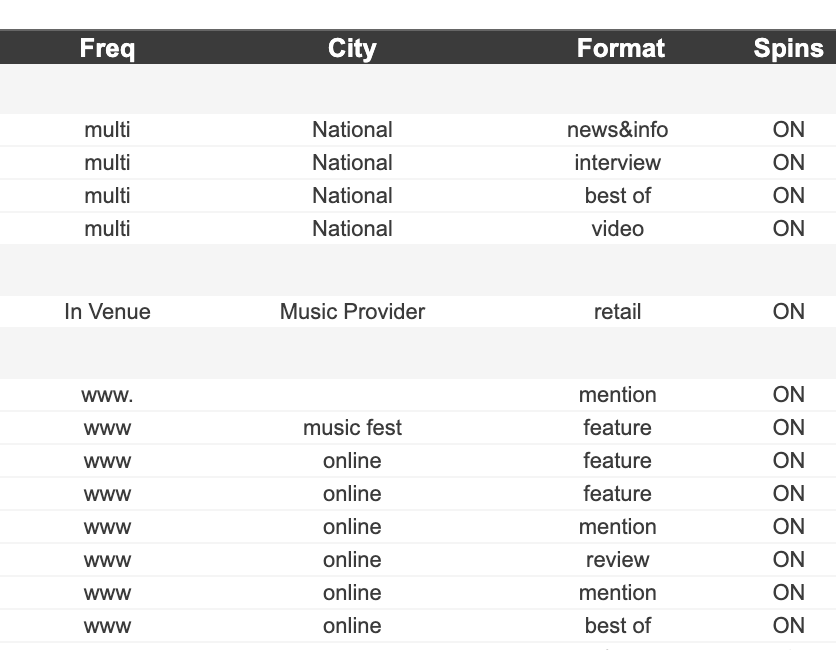Select the video format cell
Screen dimensions: 836x650
tap(617, 229)
